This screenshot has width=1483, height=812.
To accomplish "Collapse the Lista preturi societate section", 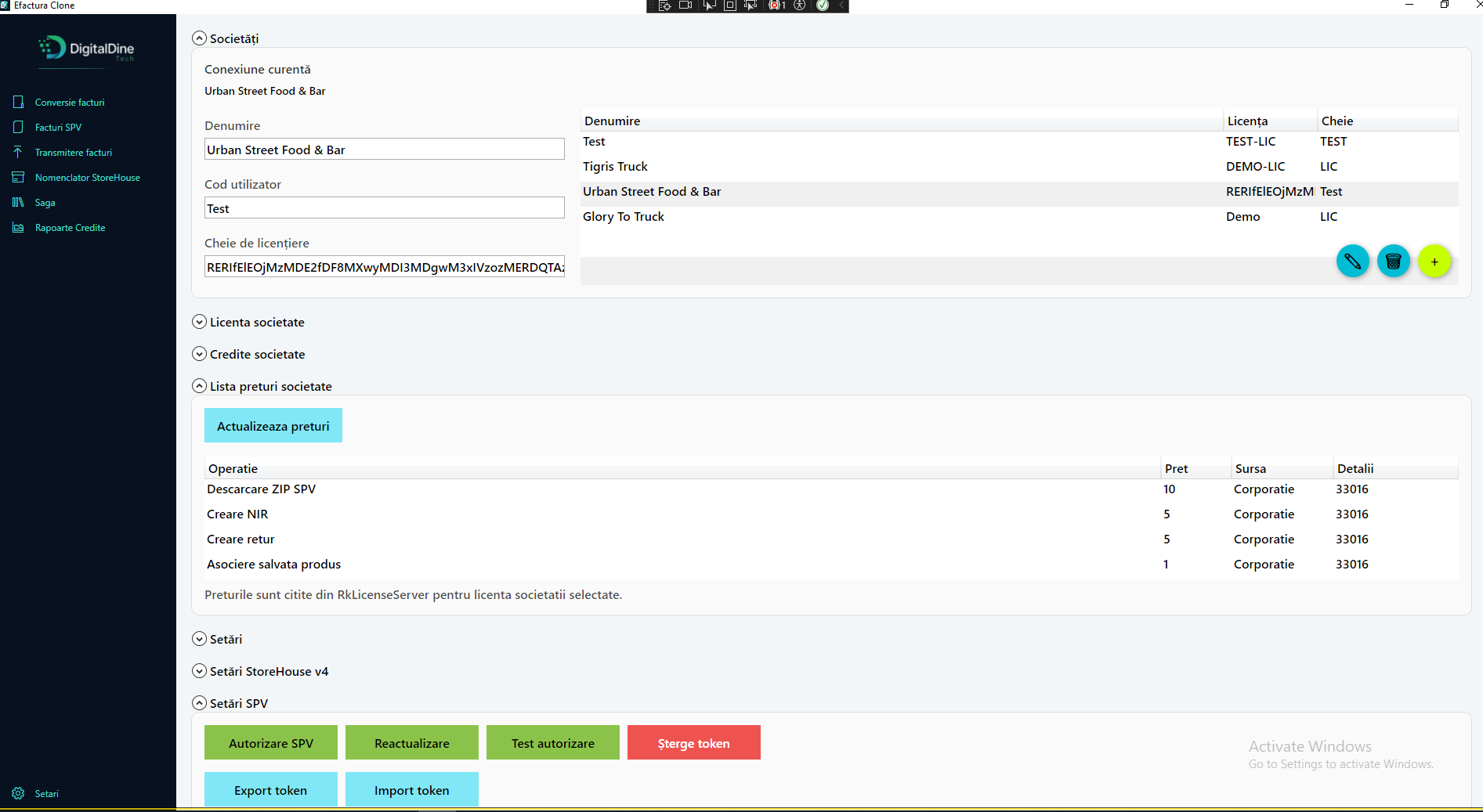I will (x=200, y=386).
